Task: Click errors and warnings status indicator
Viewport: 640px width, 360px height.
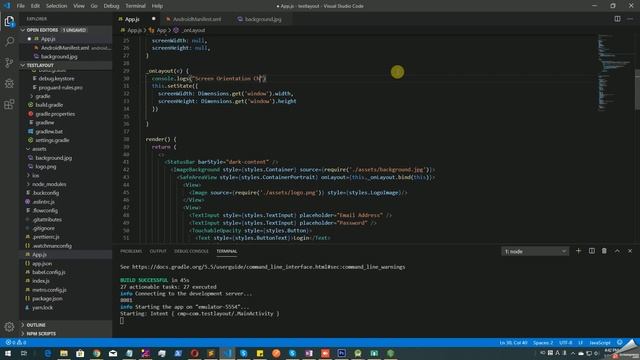Action: pos(16,342)
